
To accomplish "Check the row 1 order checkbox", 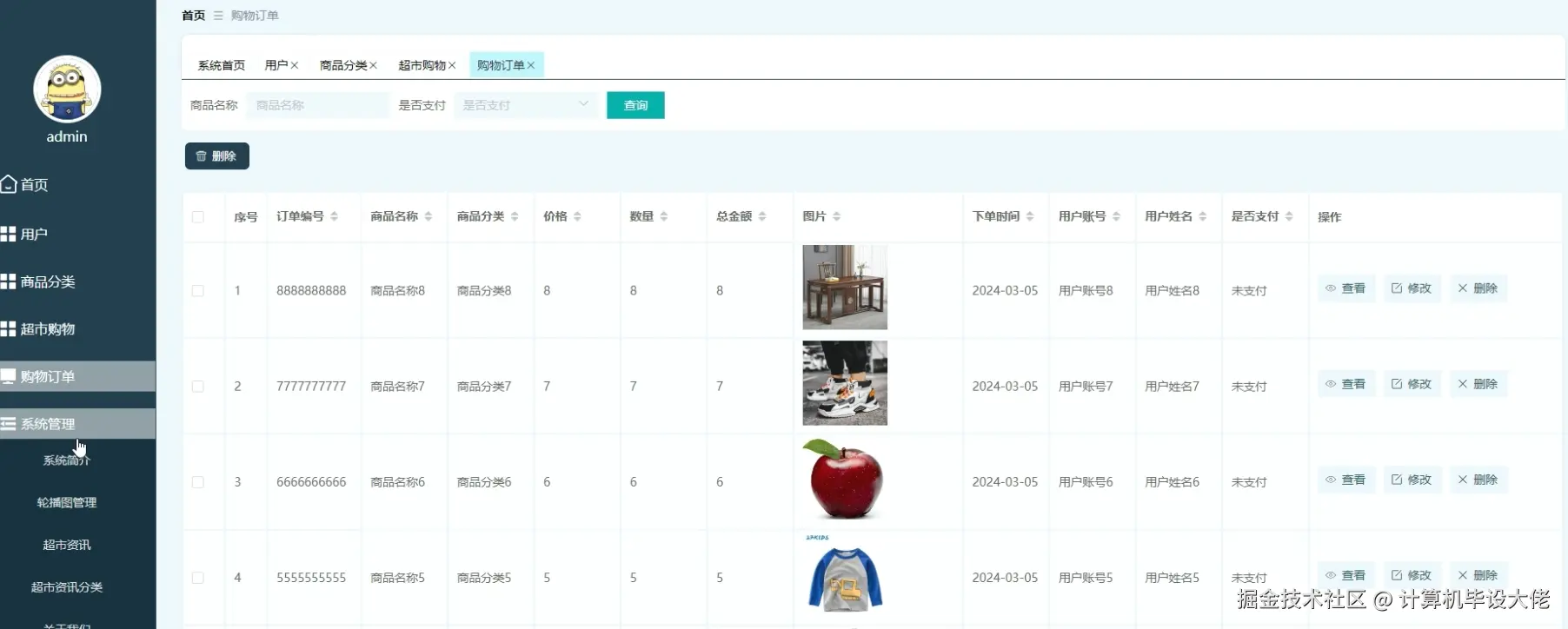I will (x=198, y=291).
